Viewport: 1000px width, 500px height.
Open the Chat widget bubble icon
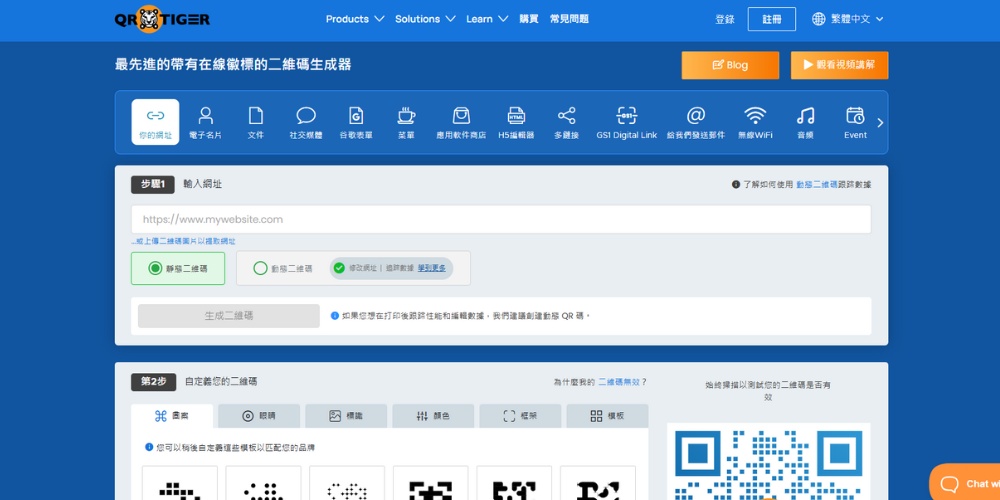(950, 483)
